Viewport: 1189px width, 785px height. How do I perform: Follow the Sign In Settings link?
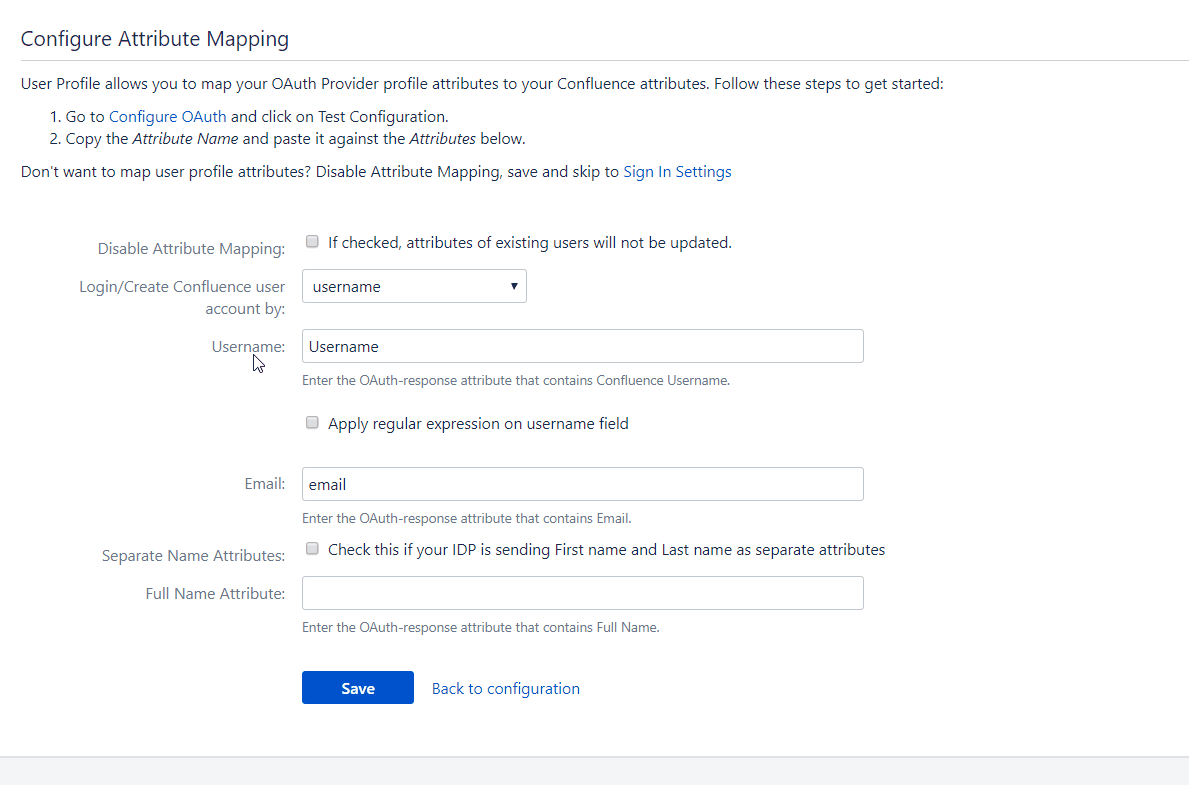(677, 172)
